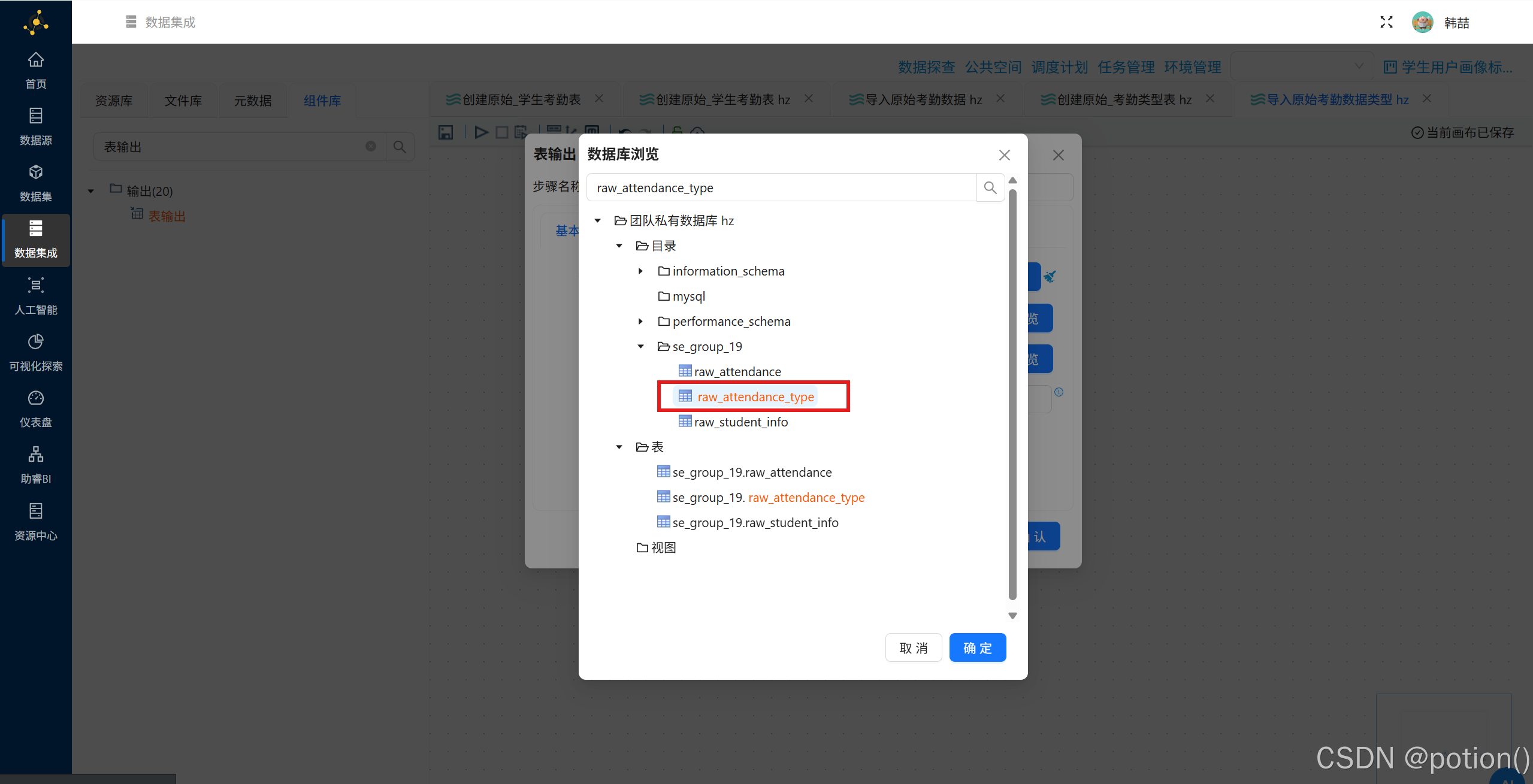
Task: Click the 确定 confirm button
Action: 978,648
